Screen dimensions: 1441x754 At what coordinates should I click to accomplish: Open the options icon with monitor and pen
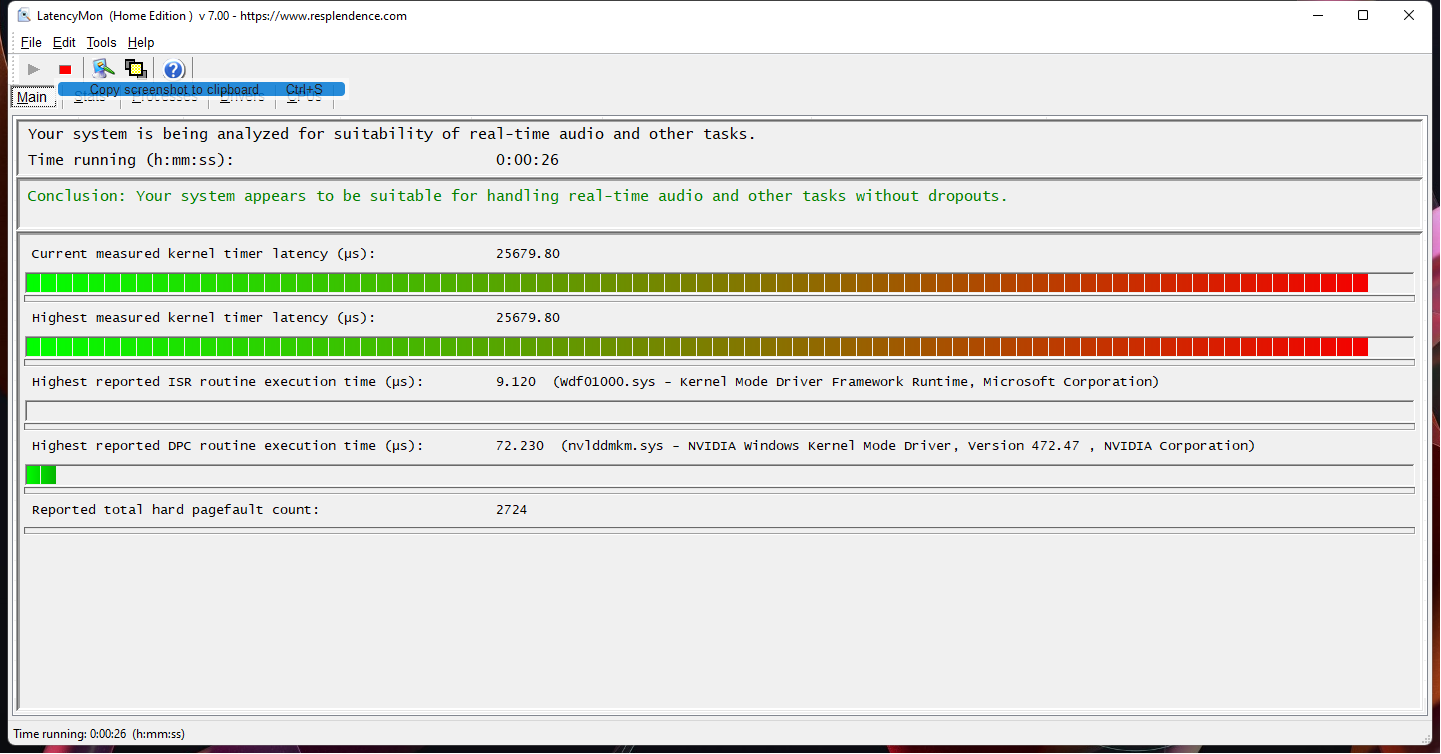pyautogui.click(x=103, y=69)
